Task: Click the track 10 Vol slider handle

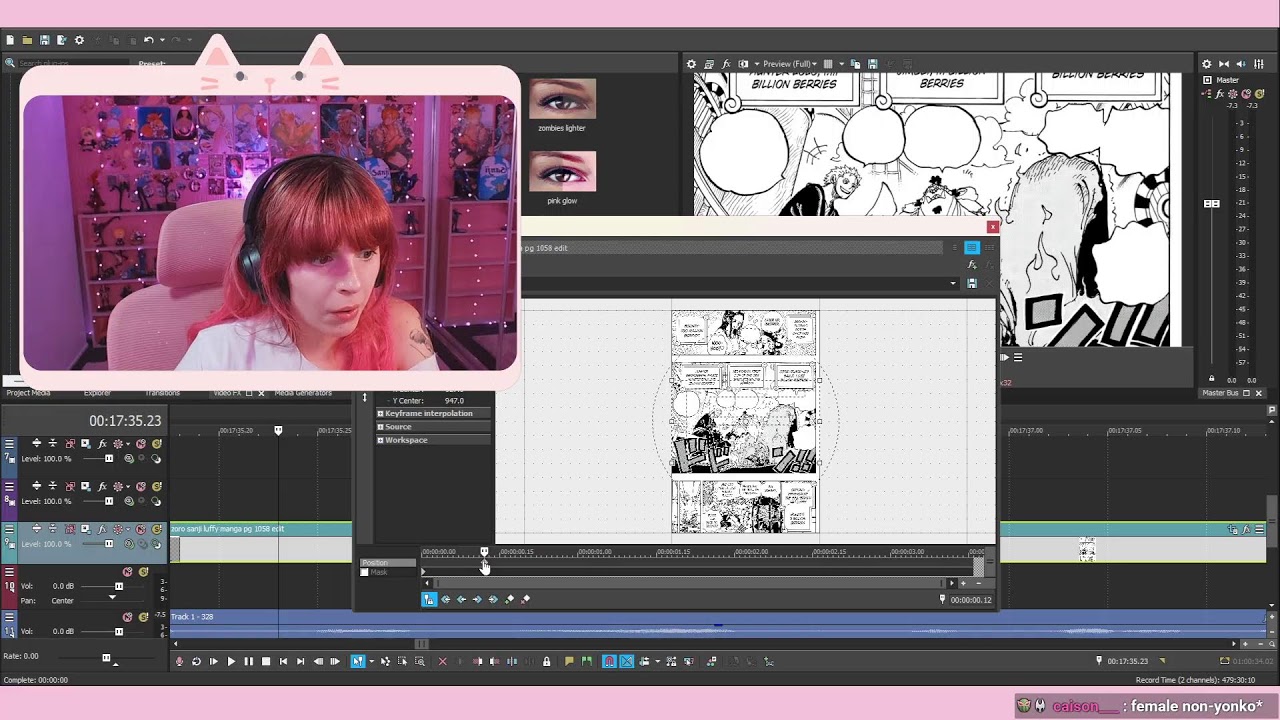Action: click(x=119, y=586)
